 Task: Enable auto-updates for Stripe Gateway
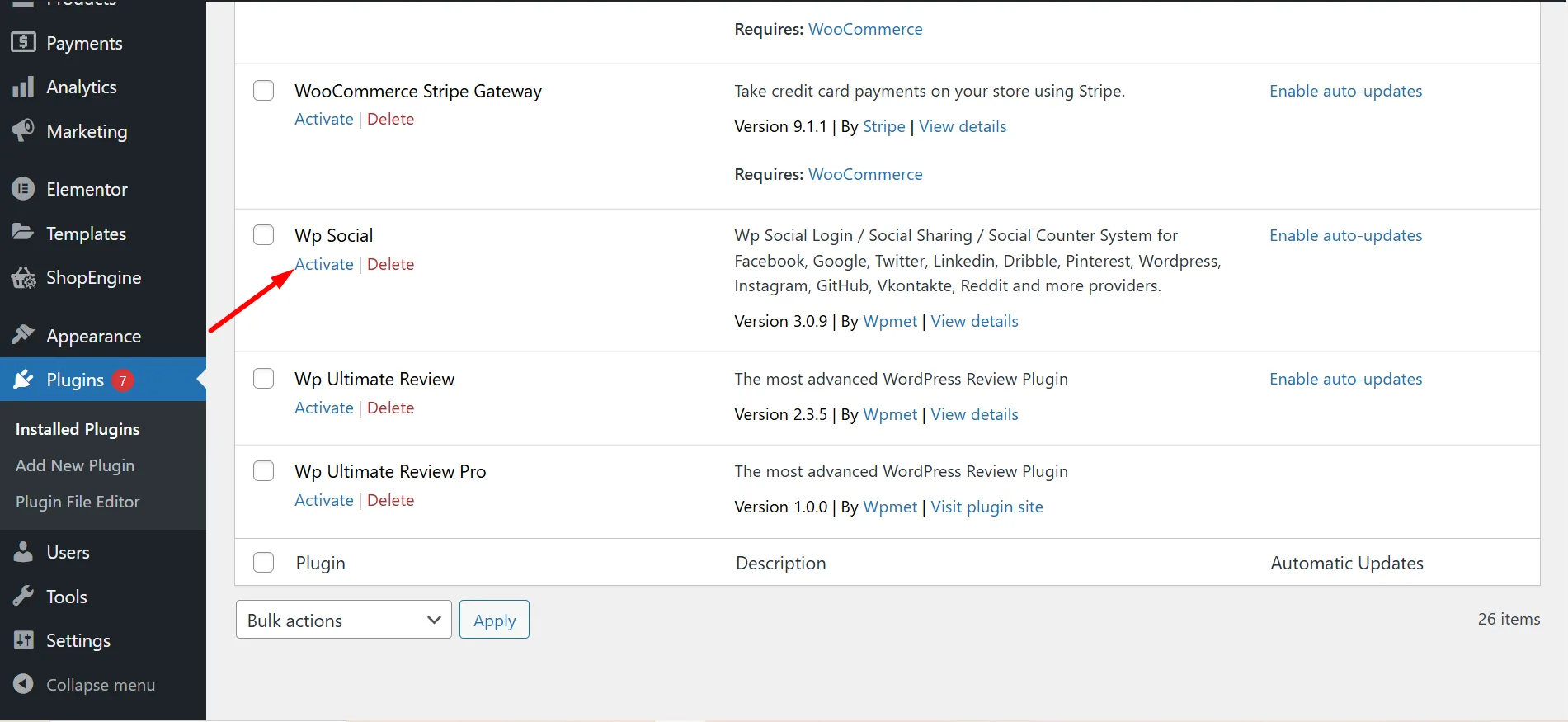[x=1345, y=91]
